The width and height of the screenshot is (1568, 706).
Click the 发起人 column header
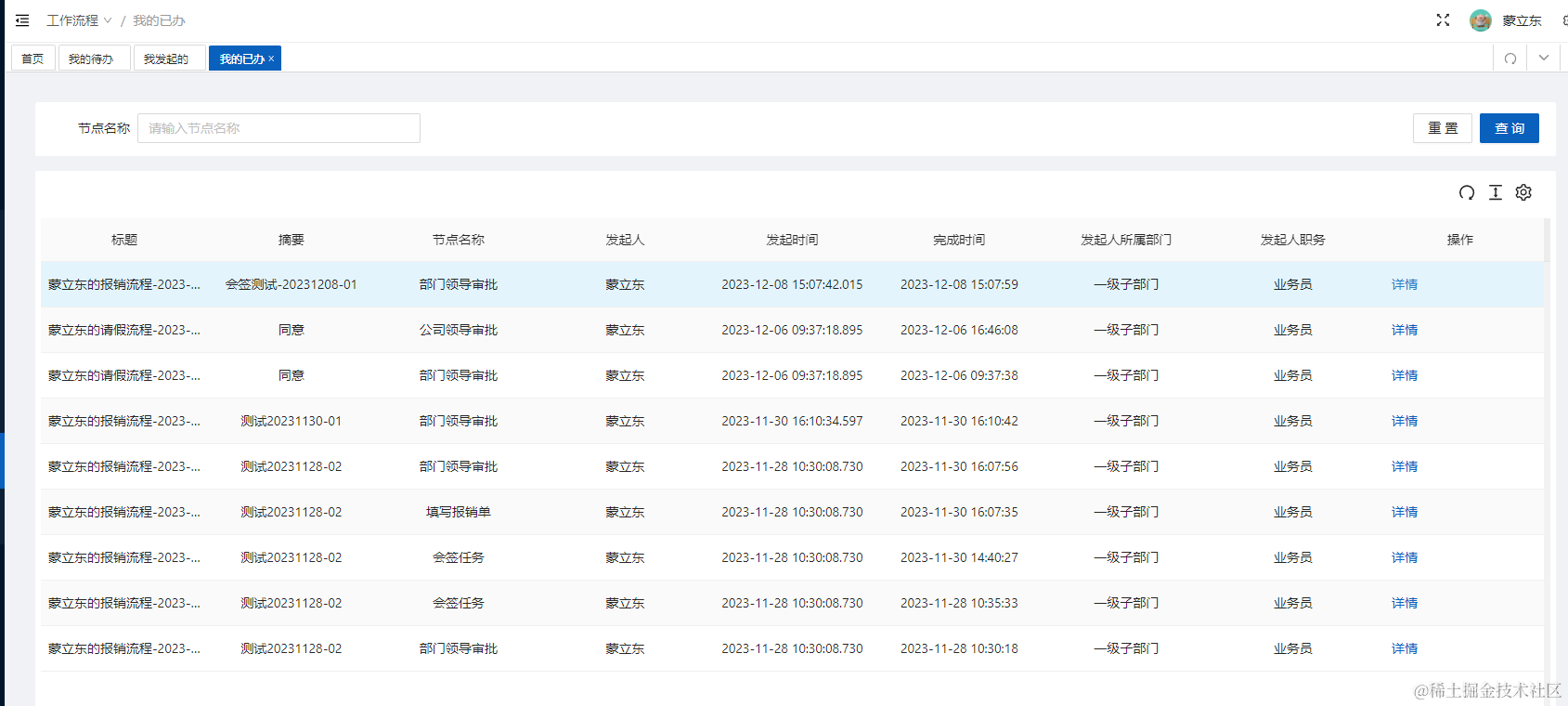click(x=625, y=240)
